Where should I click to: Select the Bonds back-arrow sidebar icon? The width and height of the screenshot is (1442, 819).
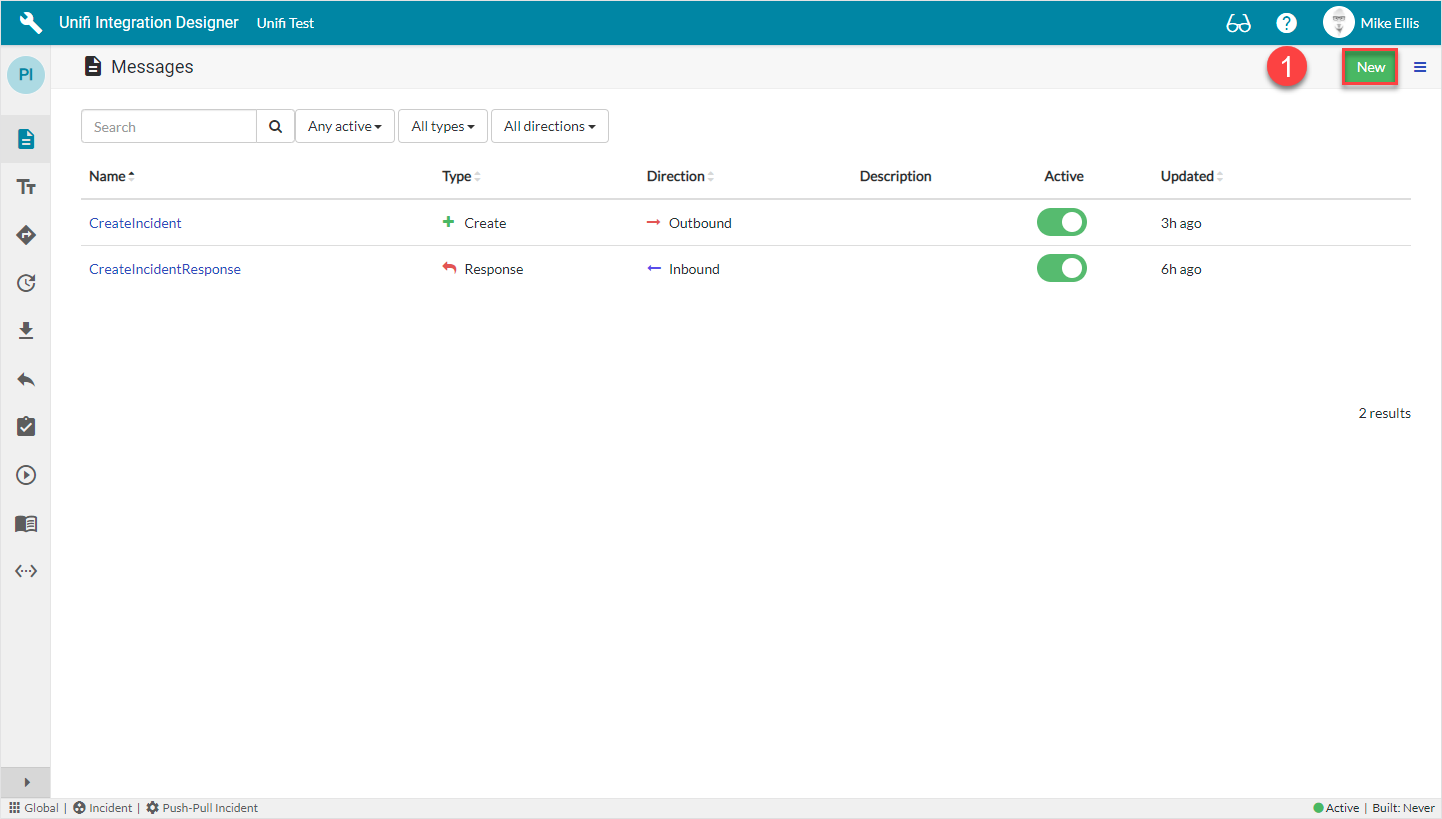pos(25,379)
